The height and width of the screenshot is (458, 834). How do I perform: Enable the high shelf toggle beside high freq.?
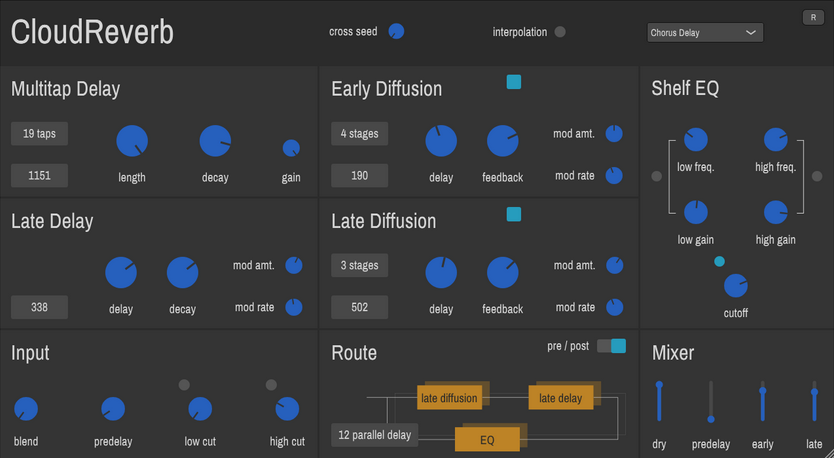click(817, 176)
